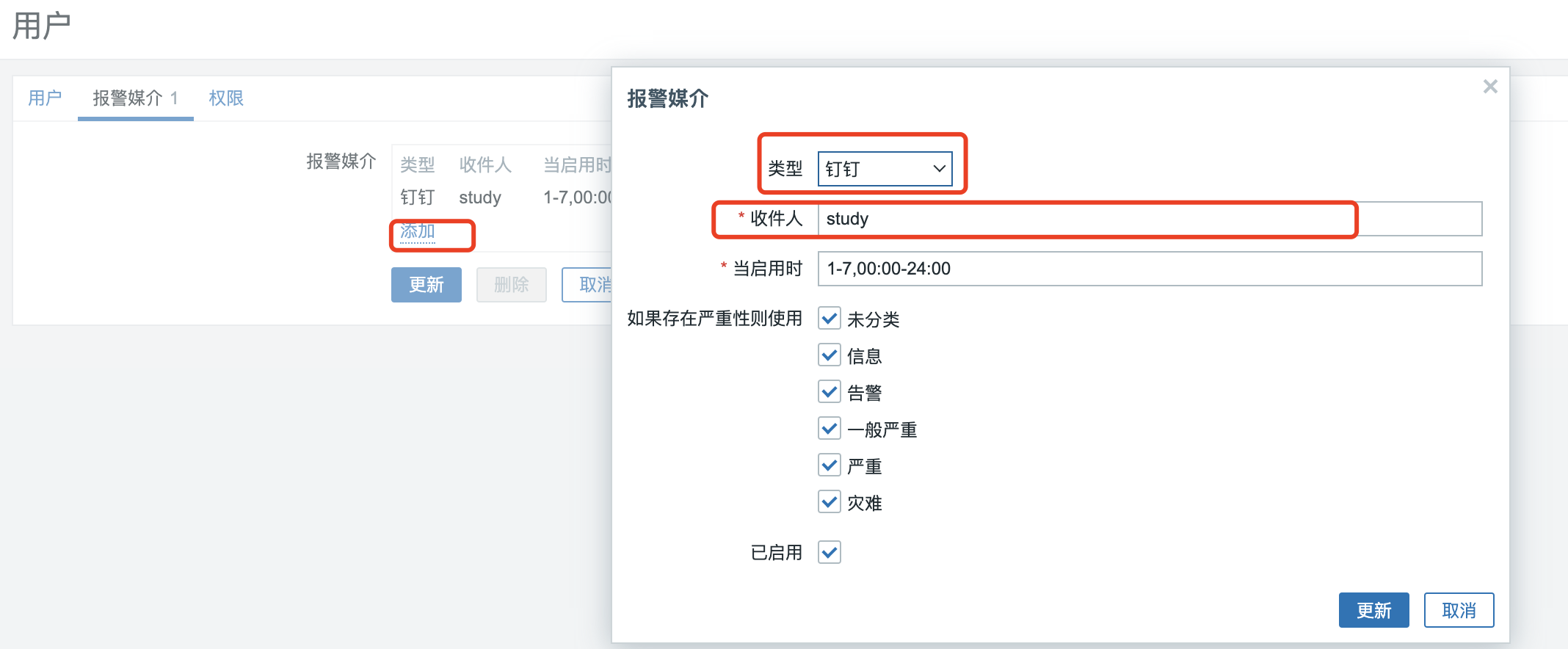This screenshot has height=649, width=1568.
Task: Click 取消 button behind the dialog
Action: point(587,285)
